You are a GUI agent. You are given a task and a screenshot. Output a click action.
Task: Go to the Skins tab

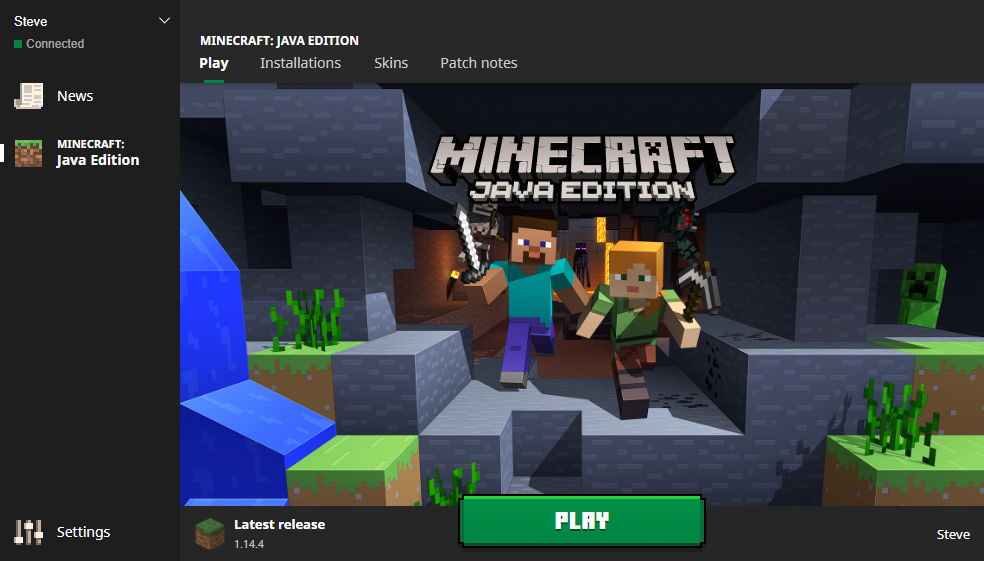coord(391,63)
